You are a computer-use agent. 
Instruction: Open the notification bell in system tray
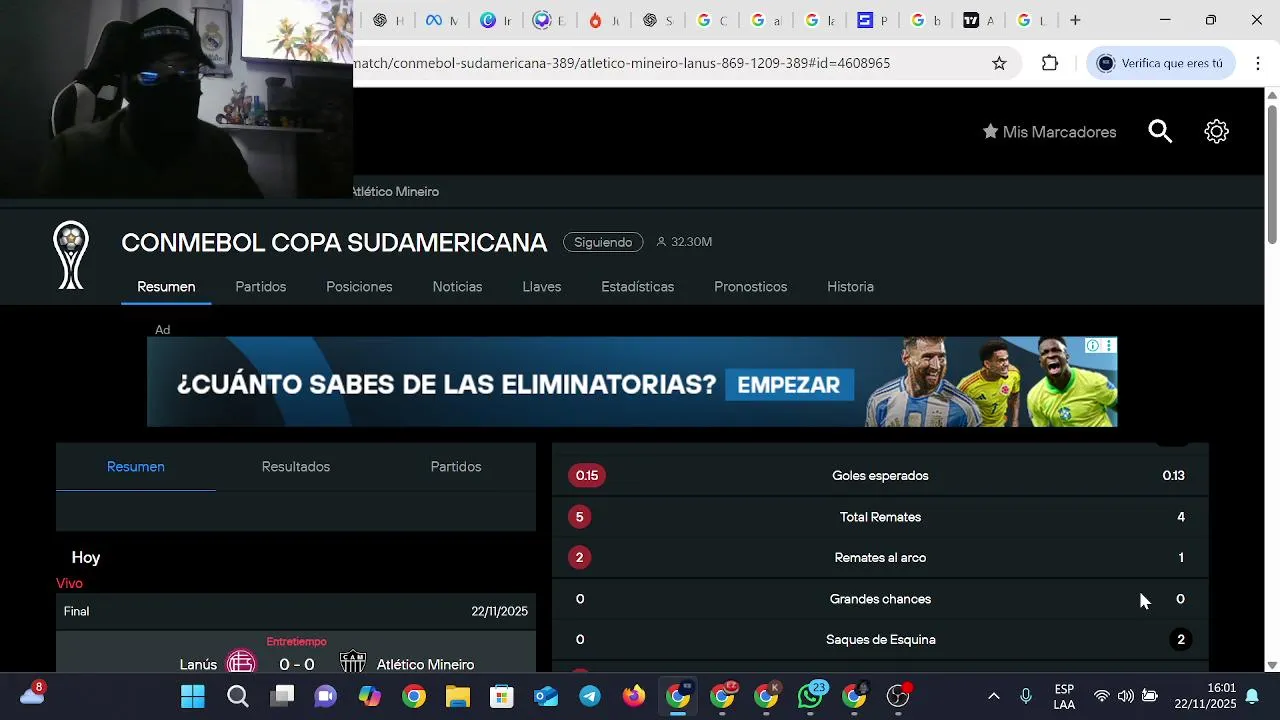click(x=1252, y=696)
